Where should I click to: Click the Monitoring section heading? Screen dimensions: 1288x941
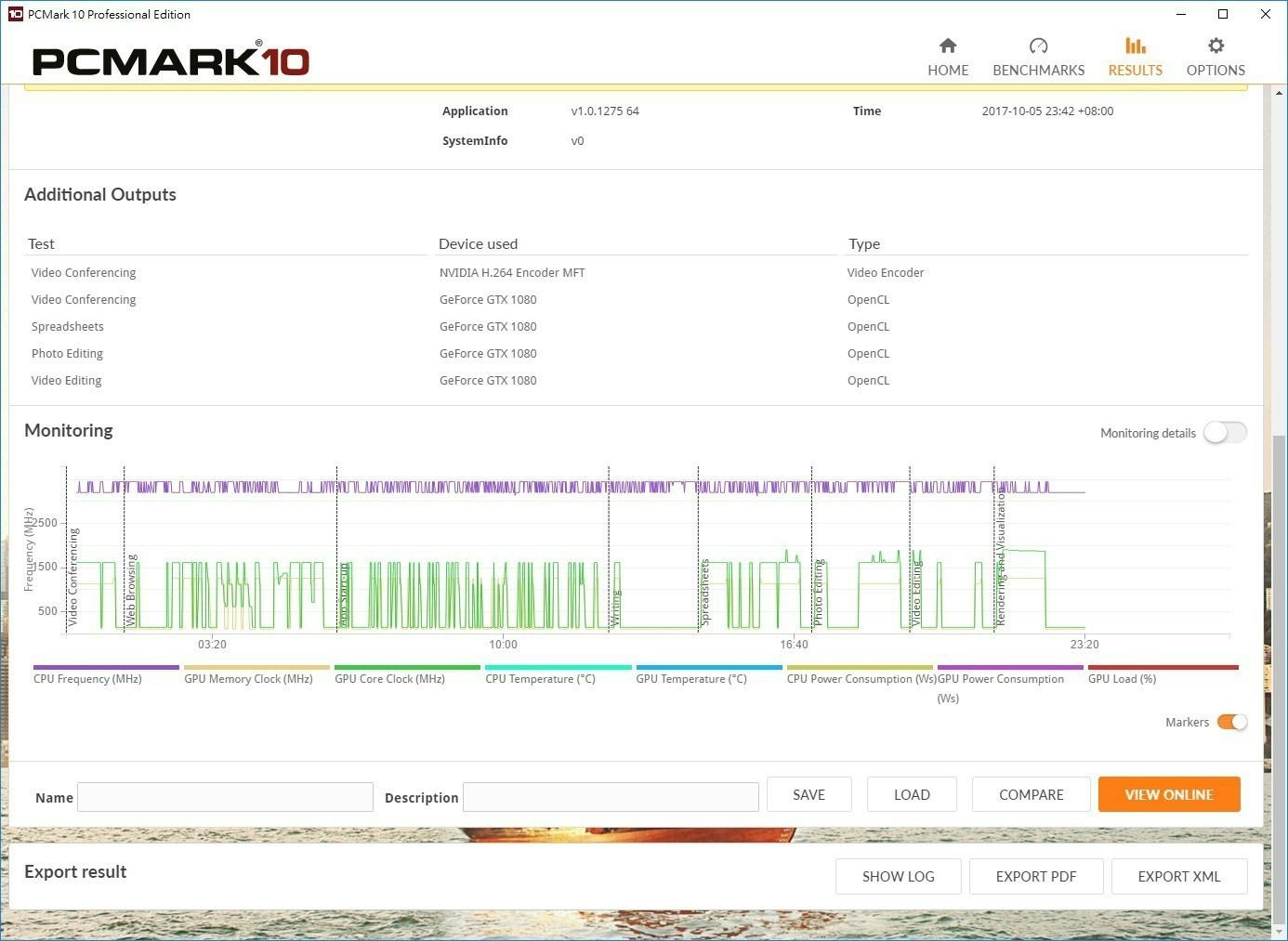tap(69, 430)
